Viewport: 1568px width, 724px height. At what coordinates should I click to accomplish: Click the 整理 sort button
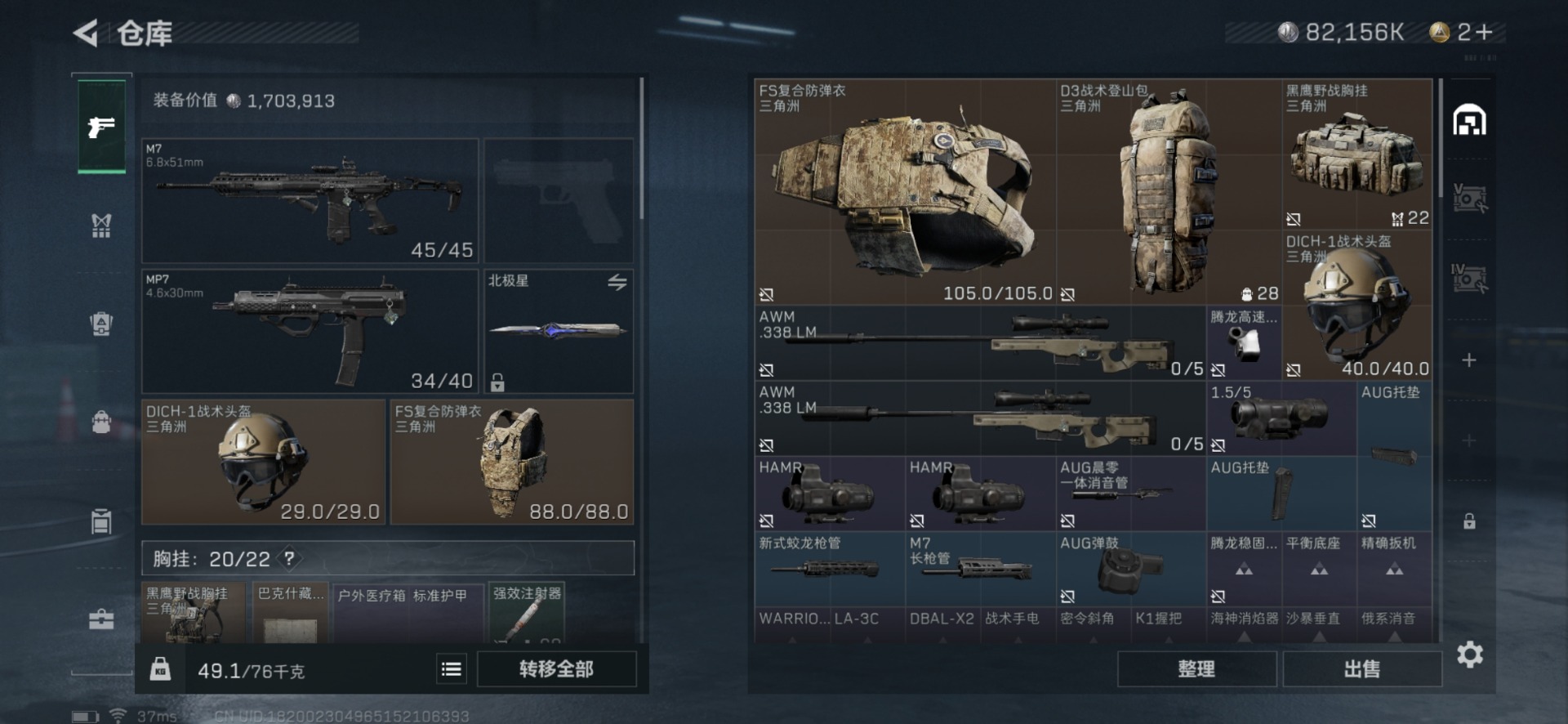pyautogui.click(x=1196, y=669)
